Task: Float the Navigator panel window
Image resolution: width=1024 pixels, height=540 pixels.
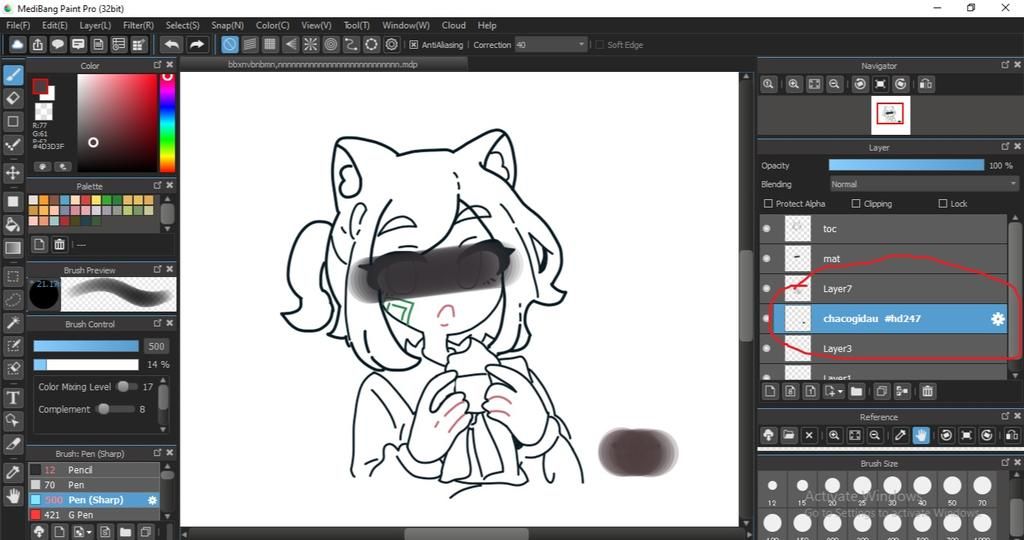Action: (x=1005, y=65)
